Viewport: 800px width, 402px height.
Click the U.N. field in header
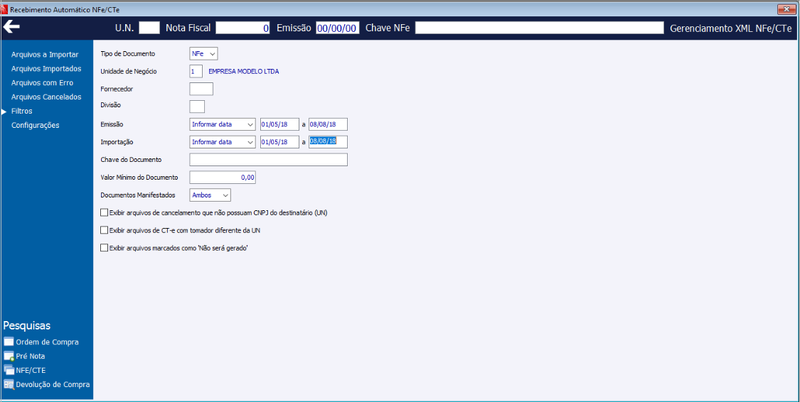(149, 28)
